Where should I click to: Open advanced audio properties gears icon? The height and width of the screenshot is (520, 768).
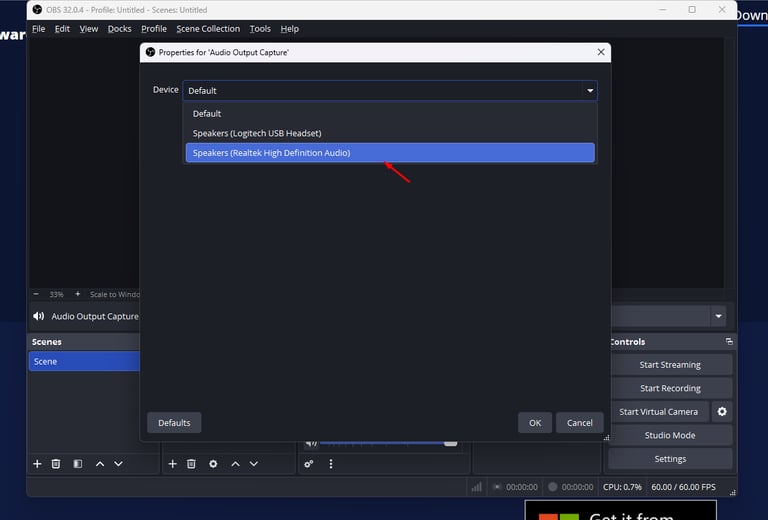point(309,464)
